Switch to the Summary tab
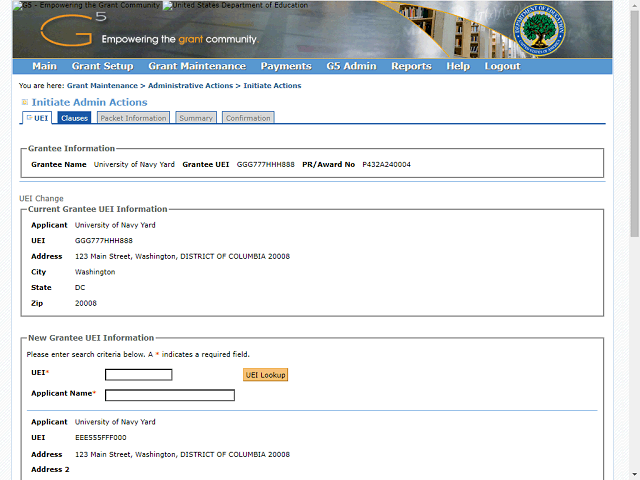The height and width of the screenshot is (480, 640). tap(196, 118)
